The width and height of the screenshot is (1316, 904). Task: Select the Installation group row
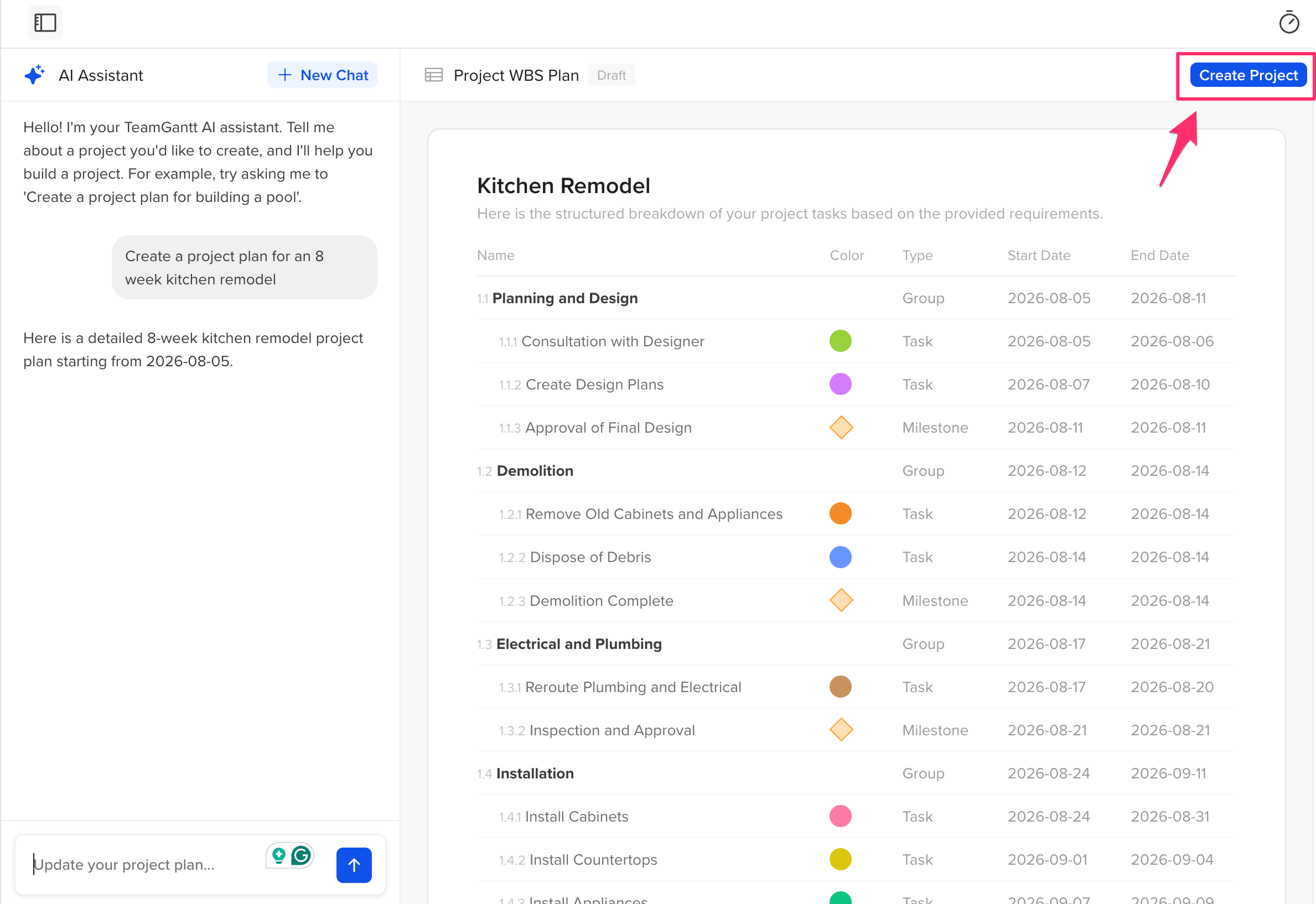pos(856,773)
